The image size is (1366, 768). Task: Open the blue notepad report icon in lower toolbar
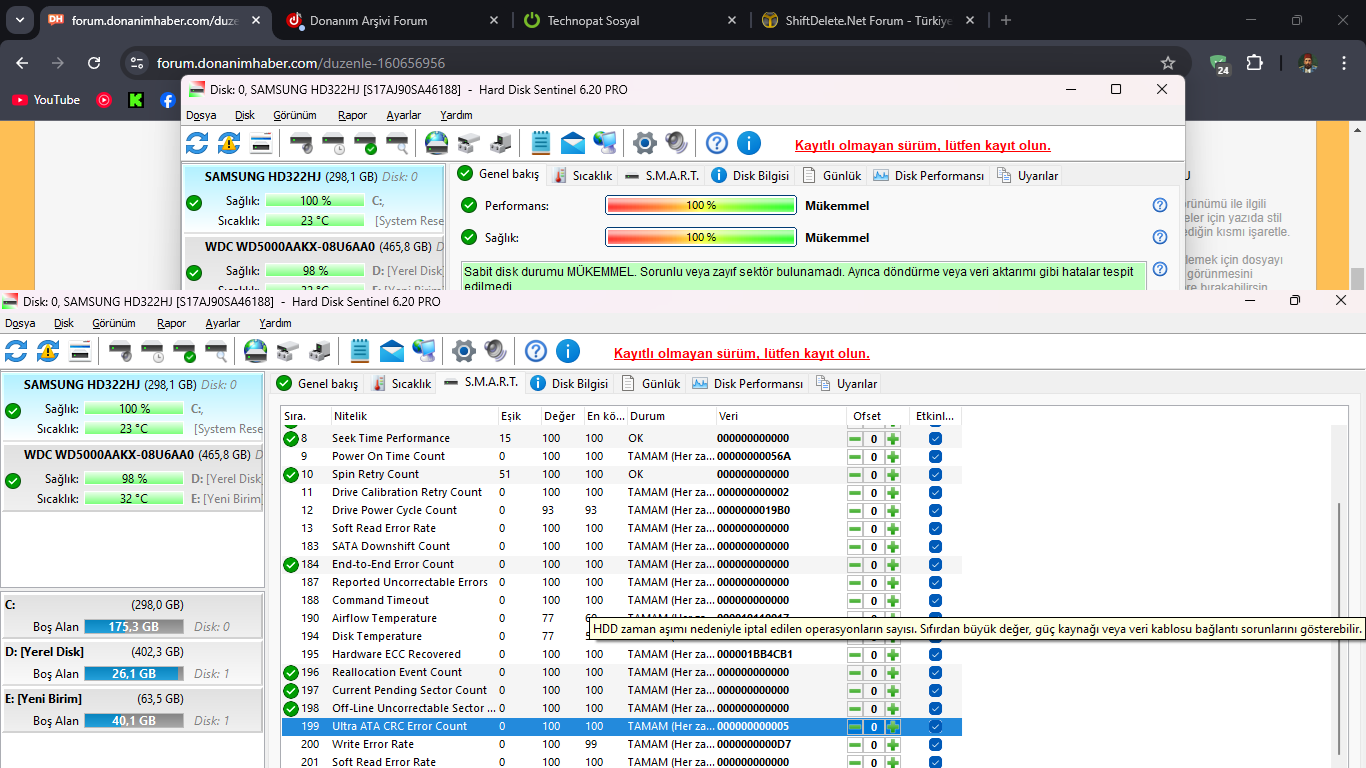pyautogui.click(x=360, y=351)
